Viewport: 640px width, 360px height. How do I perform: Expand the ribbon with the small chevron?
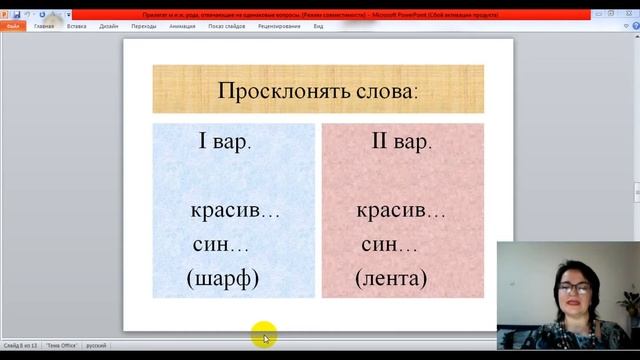click(626, 26)
